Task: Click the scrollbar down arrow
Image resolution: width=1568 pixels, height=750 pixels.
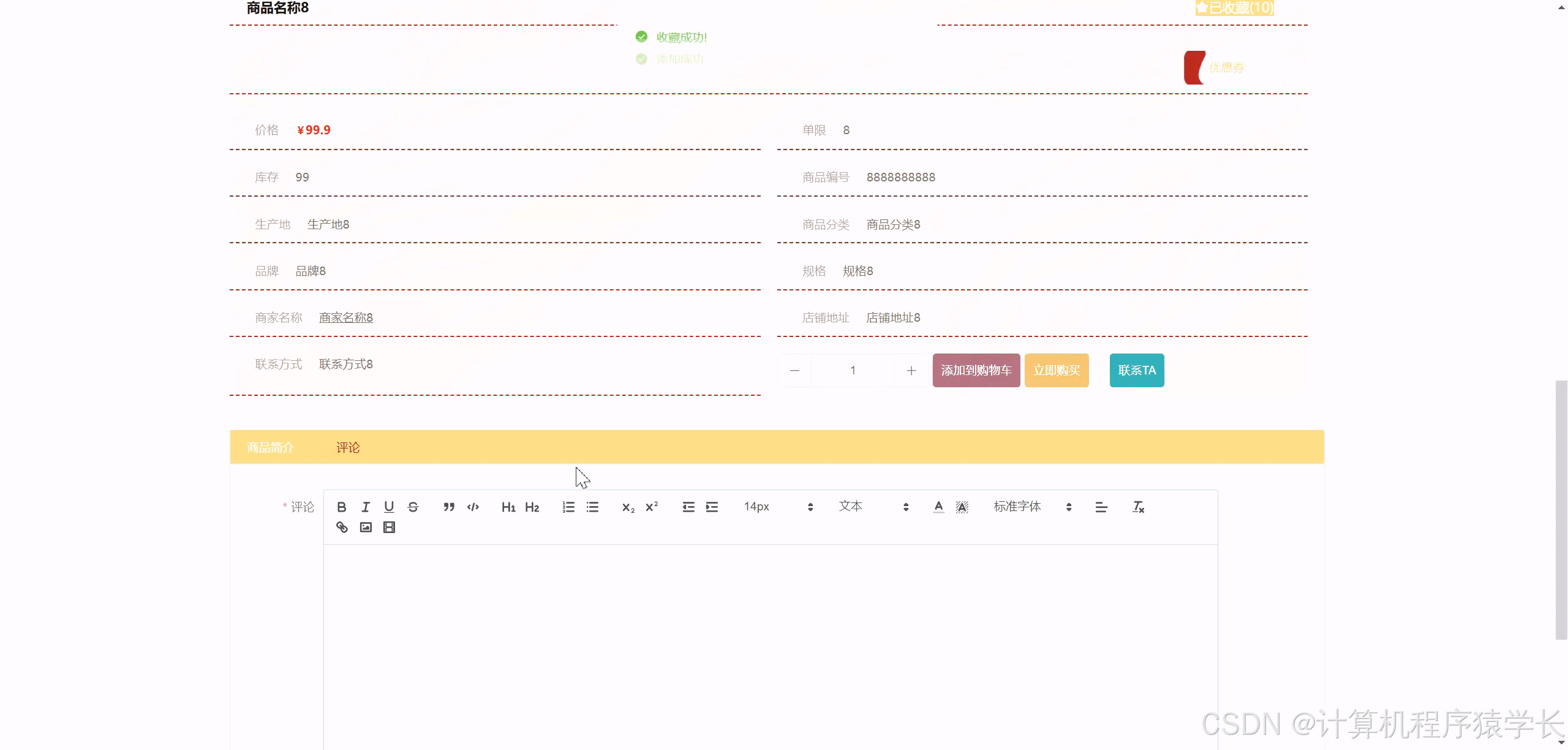Action: 1561,743
